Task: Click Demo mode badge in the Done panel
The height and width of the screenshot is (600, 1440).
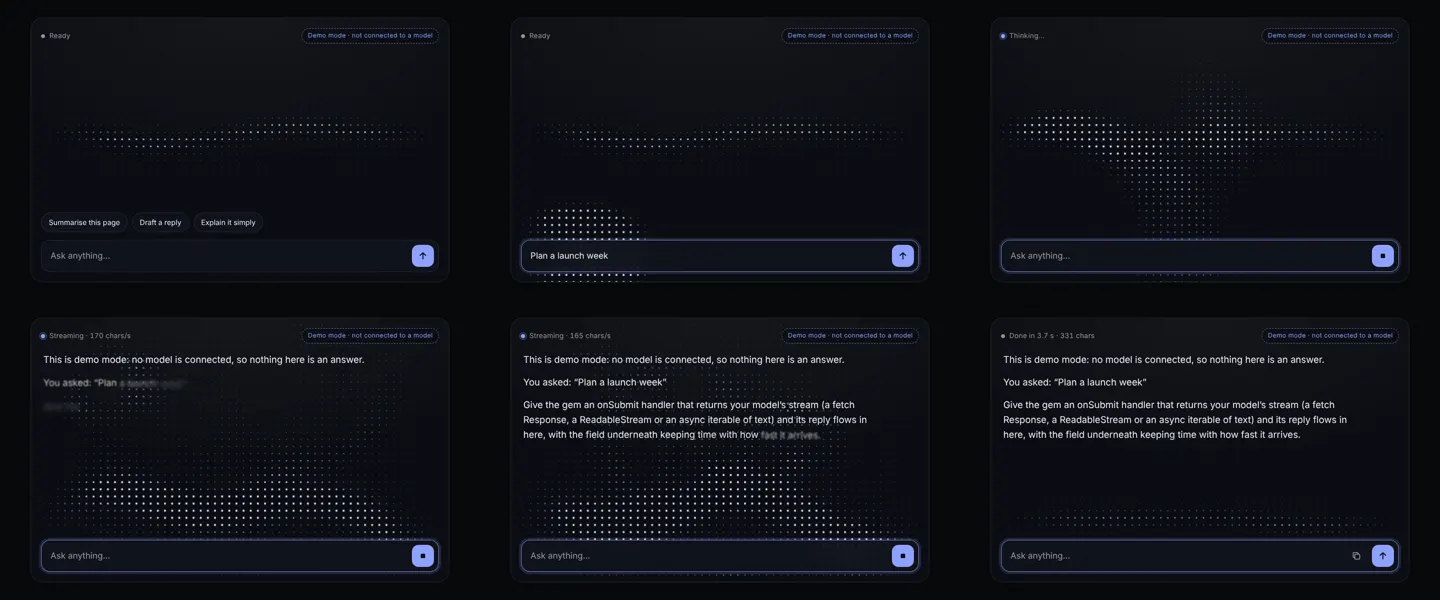Action: click(1330, 336)
